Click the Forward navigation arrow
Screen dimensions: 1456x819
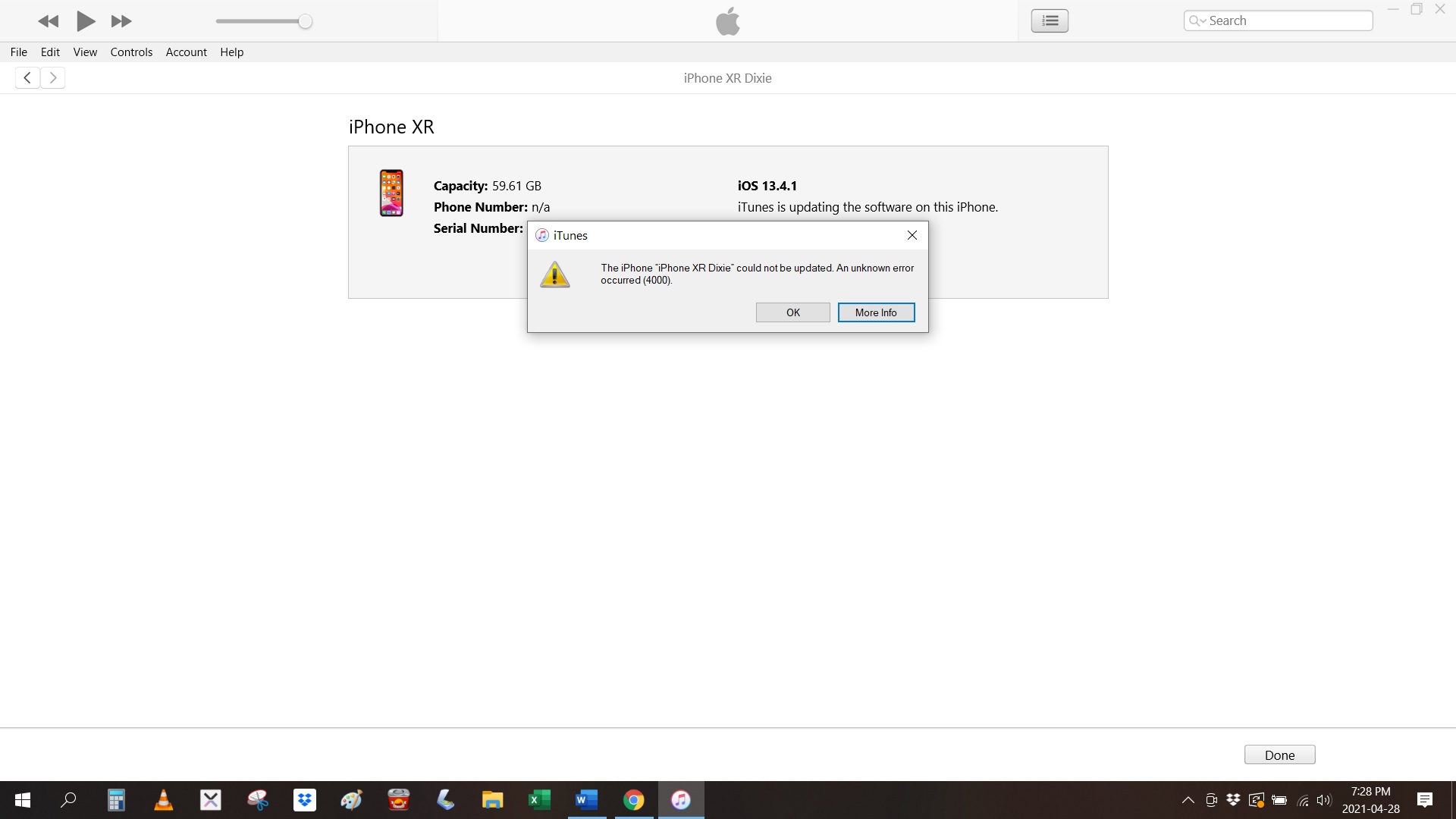[x=53, y=77]
